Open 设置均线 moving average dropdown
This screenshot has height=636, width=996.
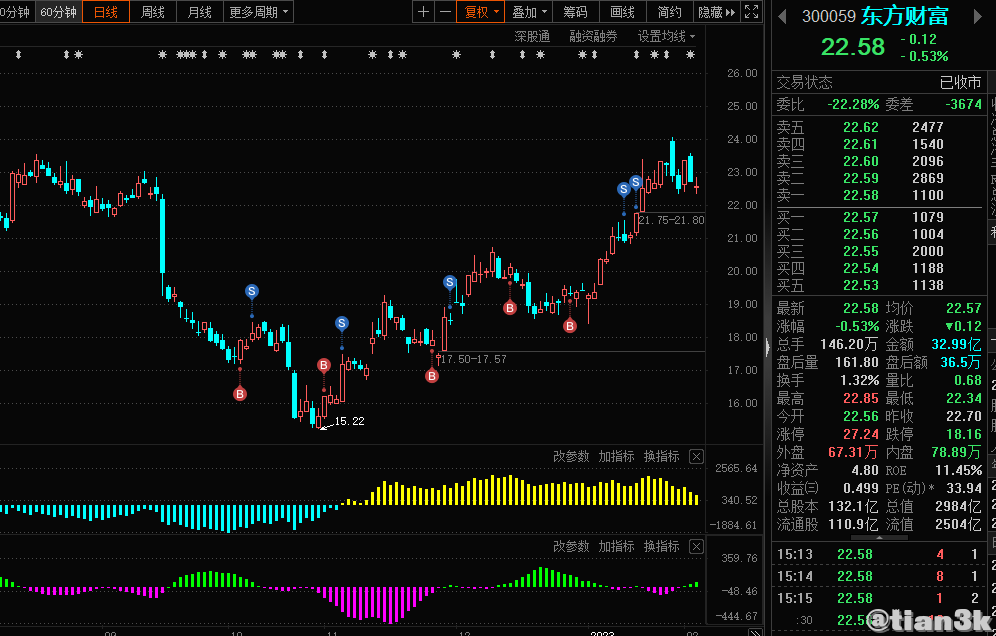click(666, 36)
